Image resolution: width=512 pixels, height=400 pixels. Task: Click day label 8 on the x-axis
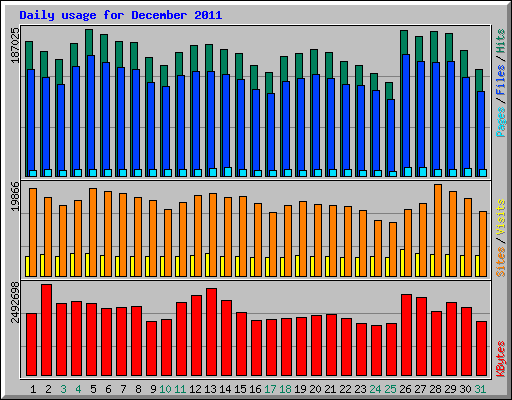[x=138, y=389]
